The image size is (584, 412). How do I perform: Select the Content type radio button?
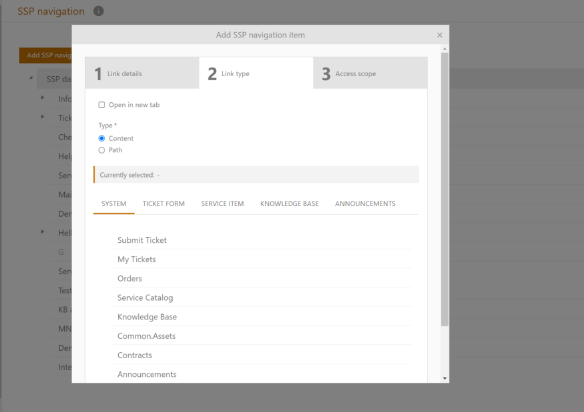point(101,139)
